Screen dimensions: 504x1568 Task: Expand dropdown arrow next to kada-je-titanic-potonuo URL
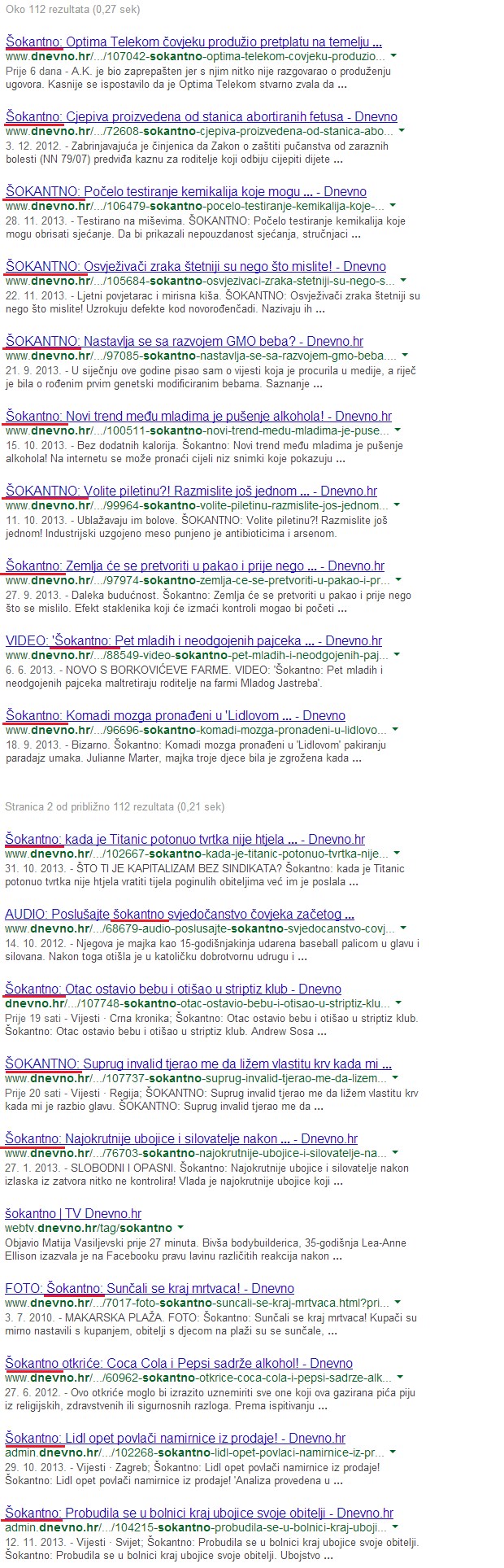pyautogui.click(x=395, y=855)
